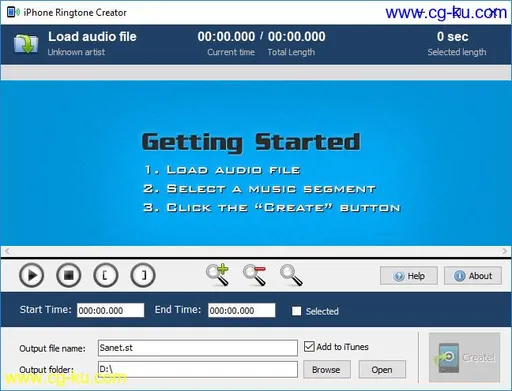
Task: Reset zoom with the plain magnifier icon
Action: [291, 275]
